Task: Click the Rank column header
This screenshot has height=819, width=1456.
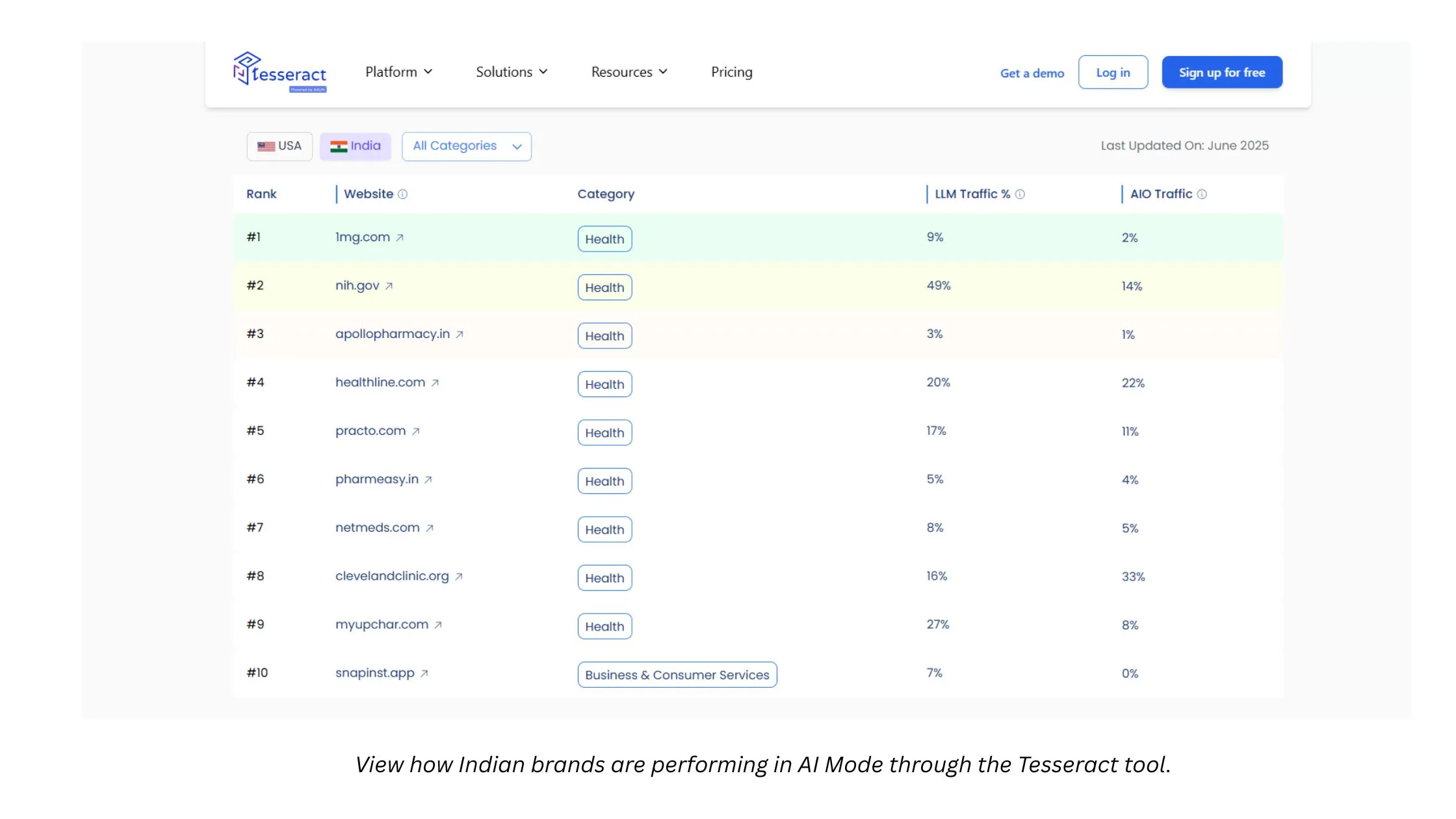Action: pyautogui.click(x=261, y=194)
